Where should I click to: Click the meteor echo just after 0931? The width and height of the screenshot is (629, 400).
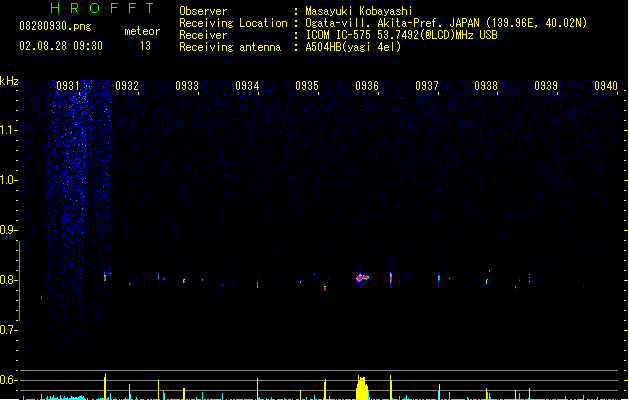tap(105, 276)
